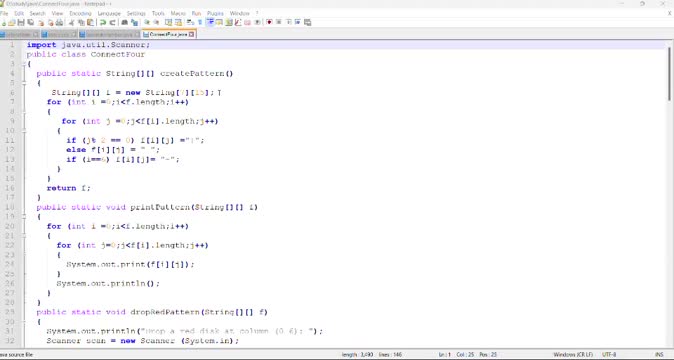Click the Cut toolbar icon

[x=71, y=22]
